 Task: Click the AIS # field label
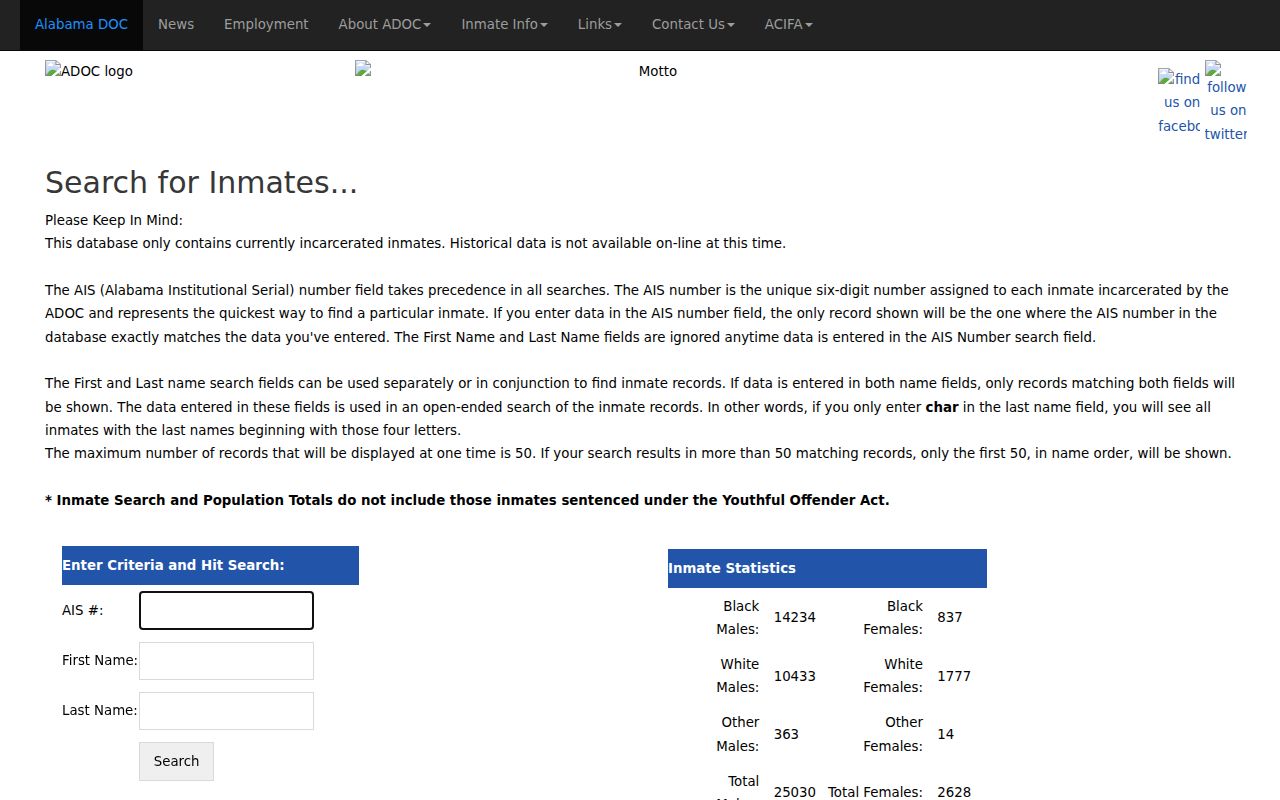coord(82,610)
